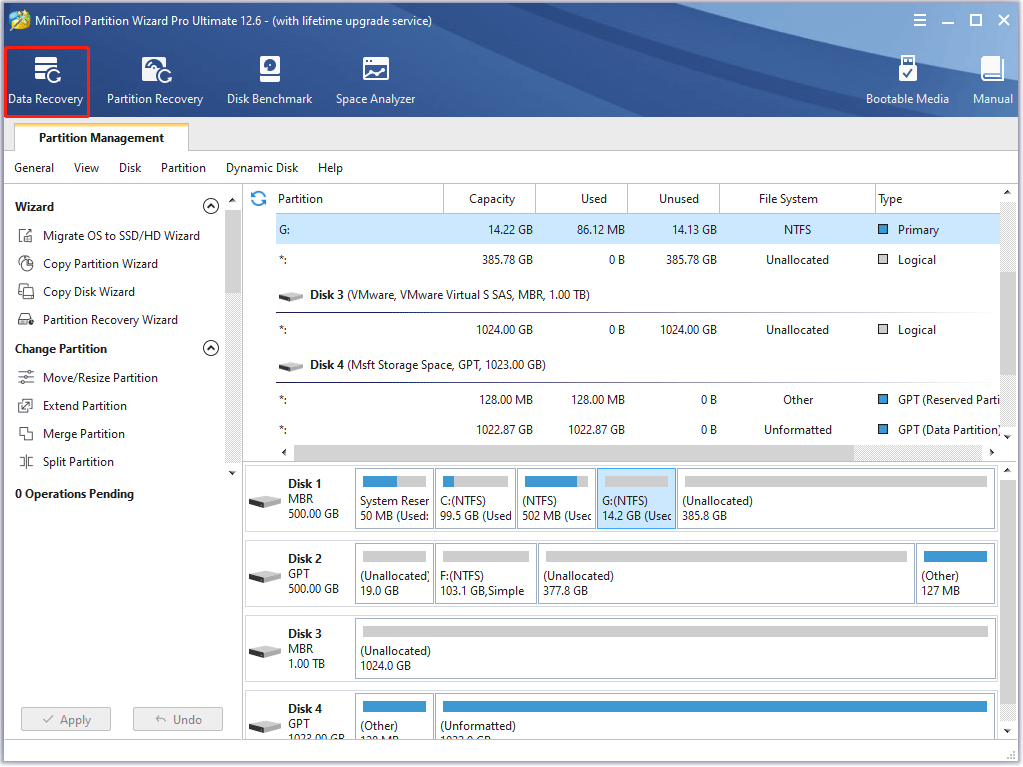
Task: Select the C:(NTFS) block on Disk 1
Action: 475,498
